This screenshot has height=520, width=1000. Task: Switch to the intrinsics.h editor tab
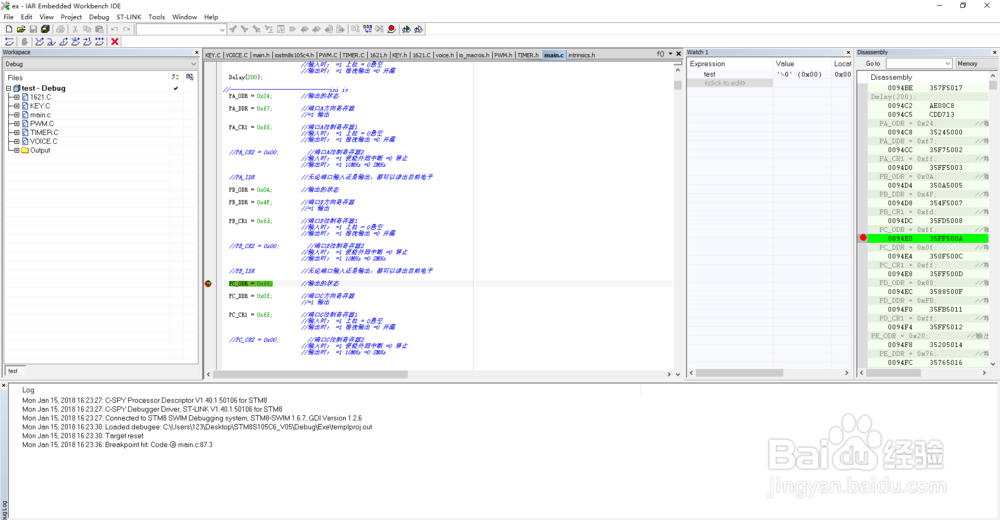(582, 55)
